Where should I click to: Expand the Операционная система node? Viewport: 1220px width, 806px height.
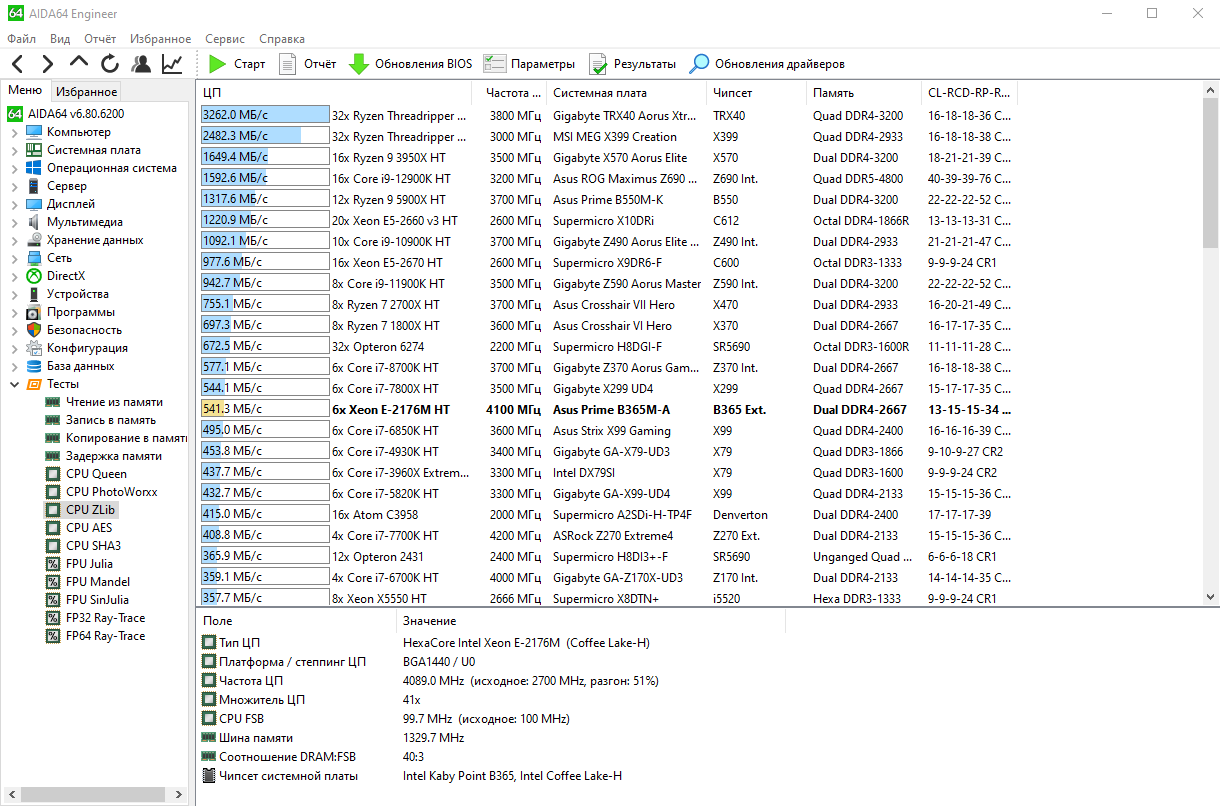15,168
